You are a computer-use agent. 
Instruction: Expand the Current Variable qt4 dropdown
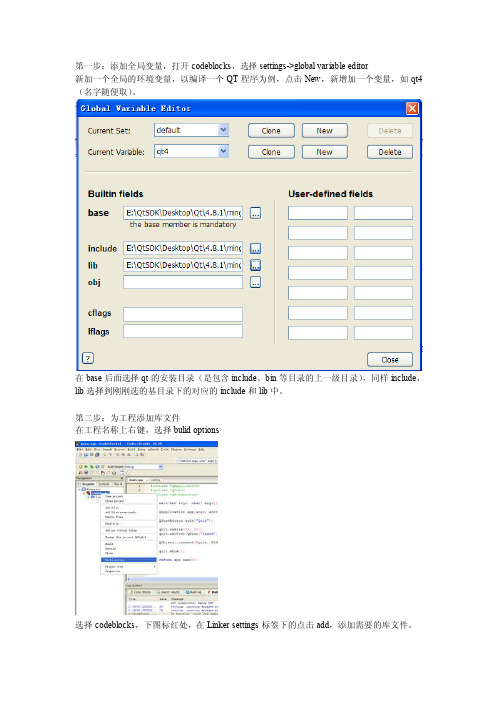(x=223, y=151)
